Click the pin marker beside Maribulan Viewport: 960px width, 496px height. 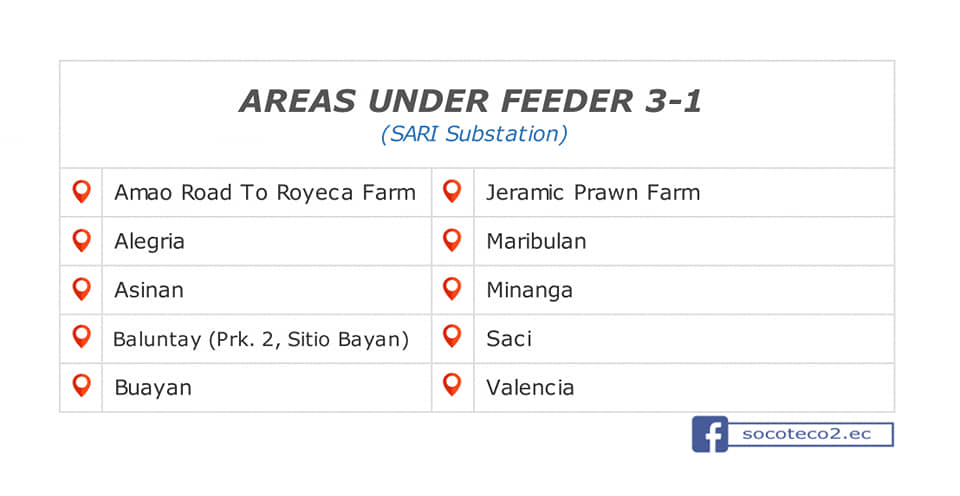click(452, 240)
